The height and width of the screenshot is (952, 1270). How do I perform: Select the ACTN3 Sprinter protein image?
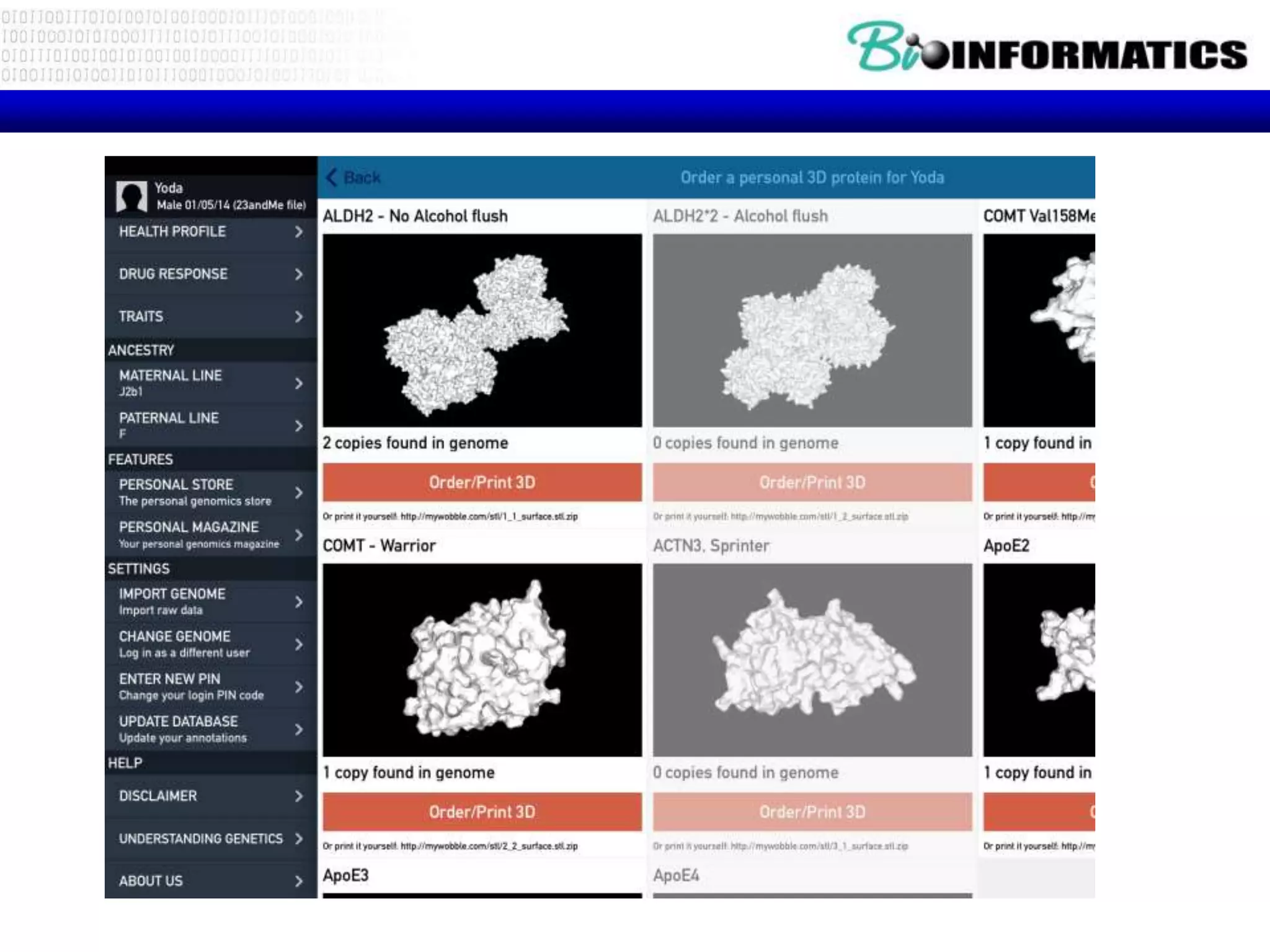click(x=812, y=659)
